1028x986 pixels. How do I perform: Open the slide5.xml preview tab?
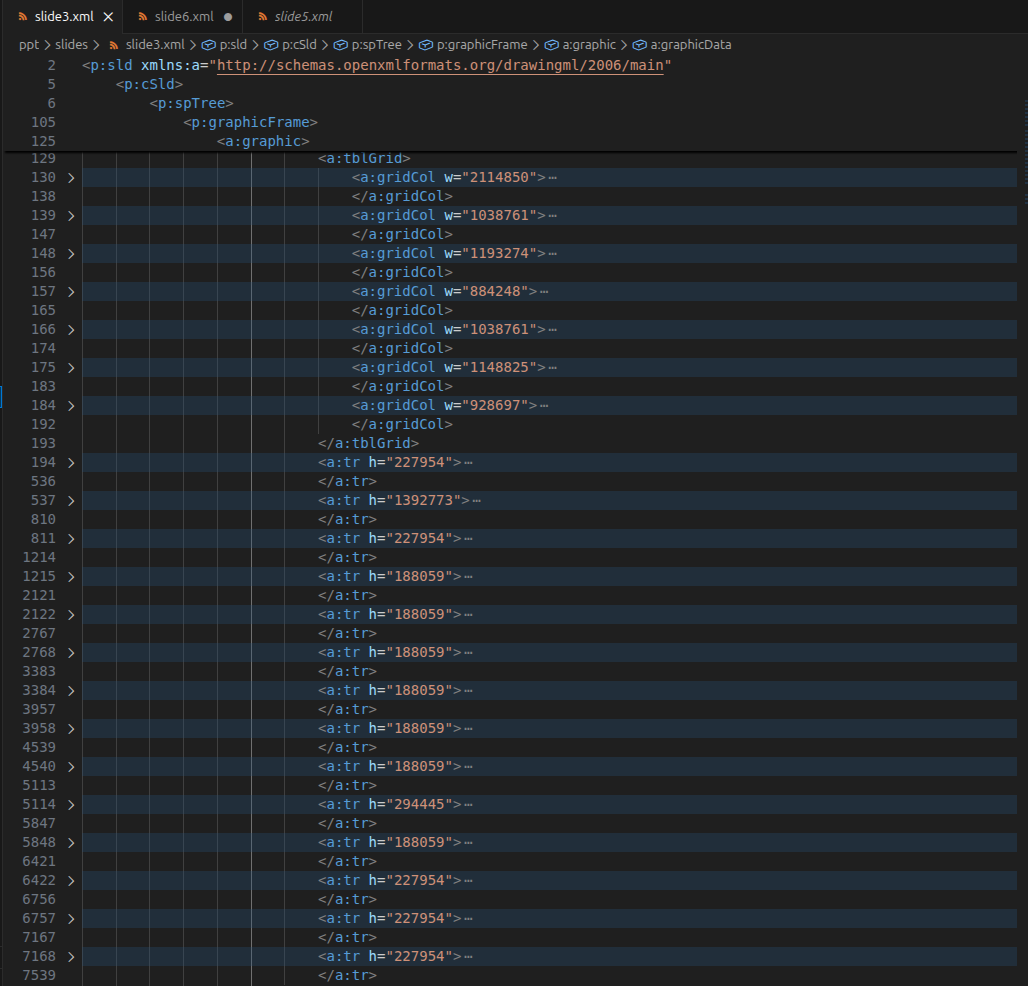[x=303, y=17]
